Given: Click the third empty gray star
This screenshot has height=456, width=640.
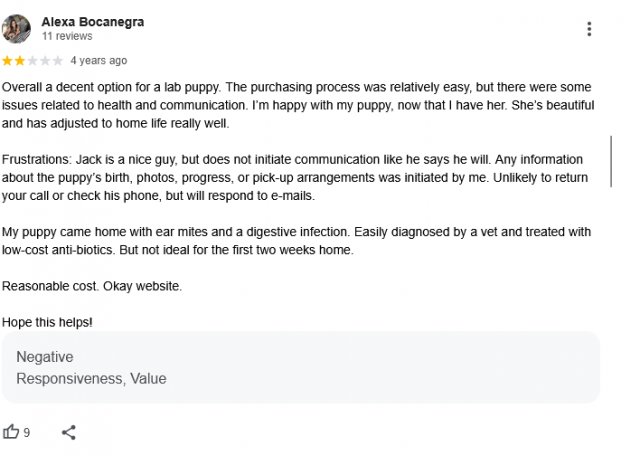Looking at the screenshot, I should click(32, 61).
